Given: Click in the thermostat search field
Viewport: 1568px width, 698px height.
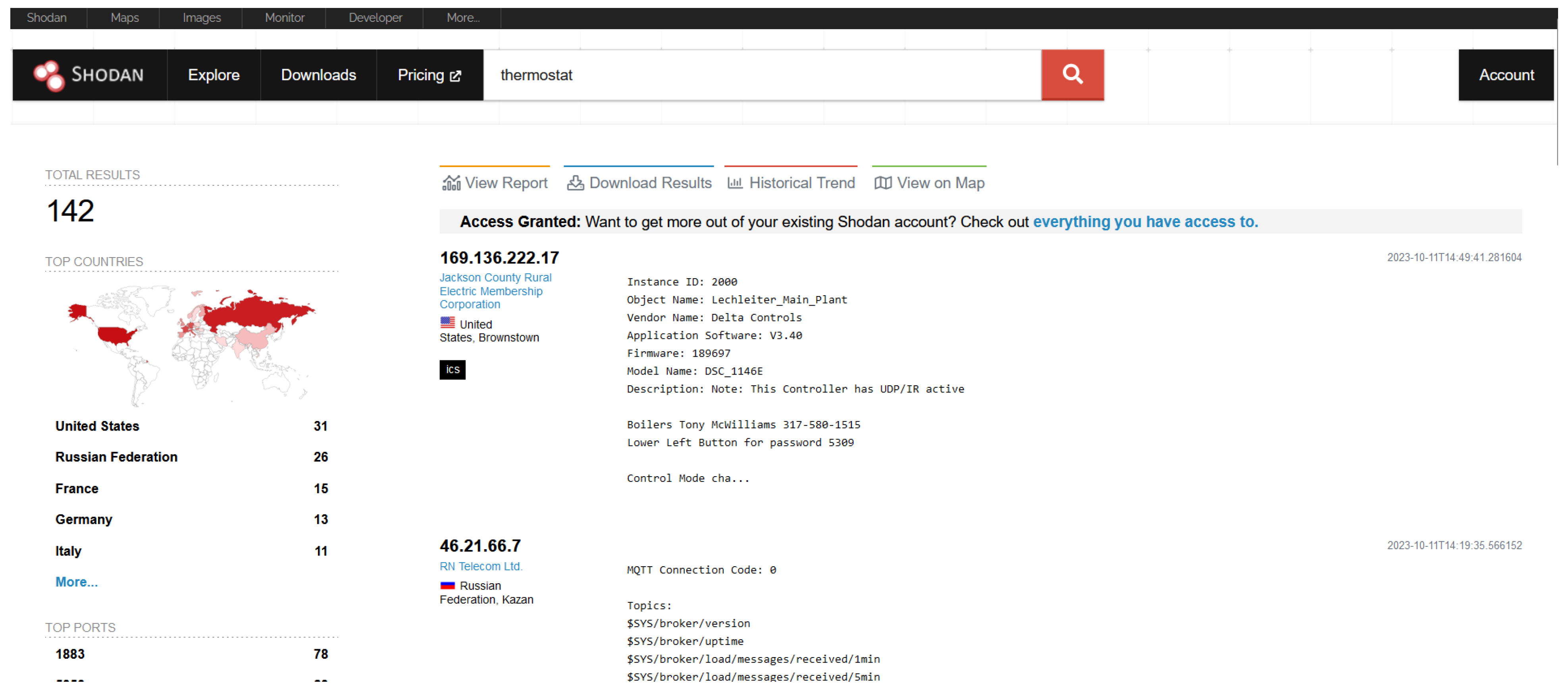Looking at the screenshot, I should coord(761,75).
